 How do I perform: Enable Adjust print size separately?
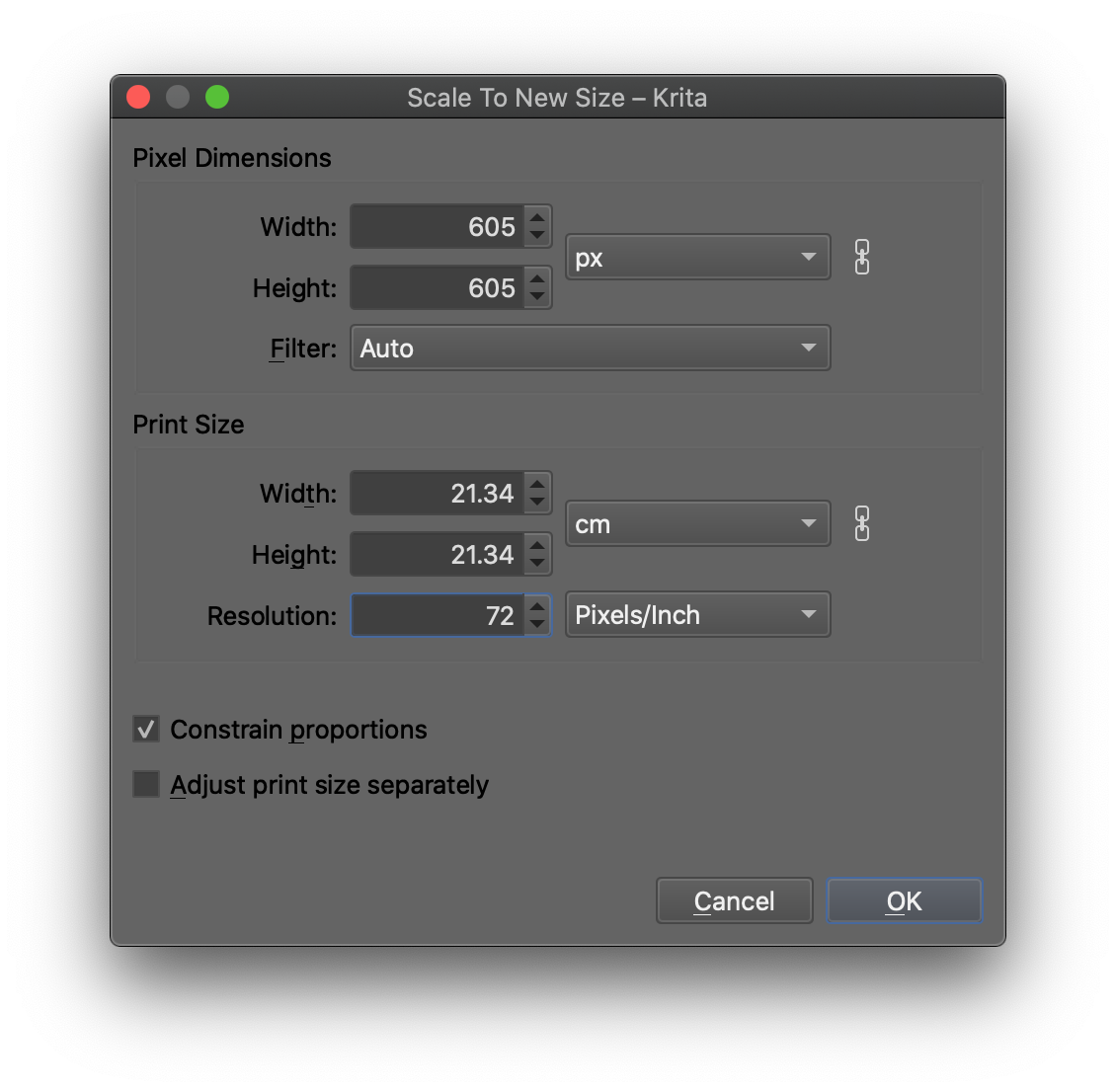(x=146, y=785)
